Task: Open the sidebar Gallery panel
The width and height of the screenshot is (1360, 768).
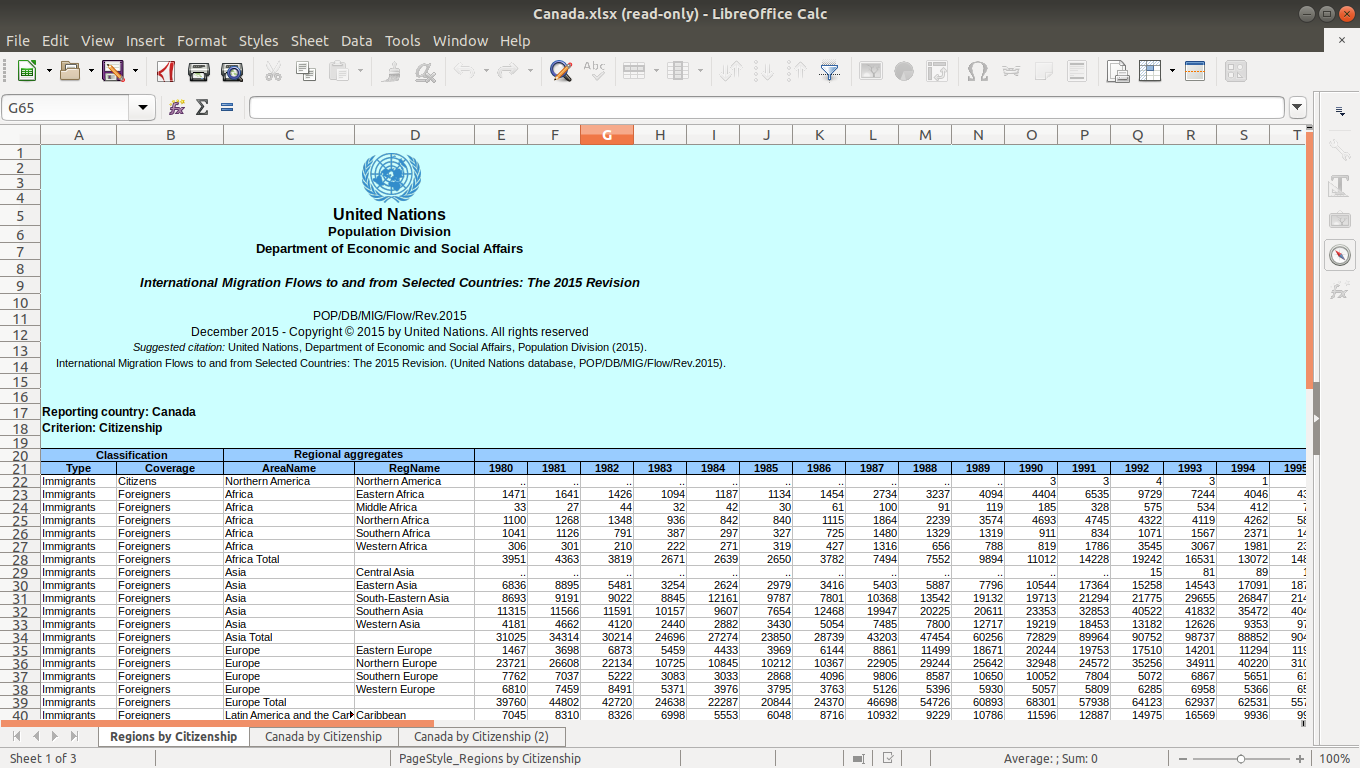Action: click(x=1340, y=220)
